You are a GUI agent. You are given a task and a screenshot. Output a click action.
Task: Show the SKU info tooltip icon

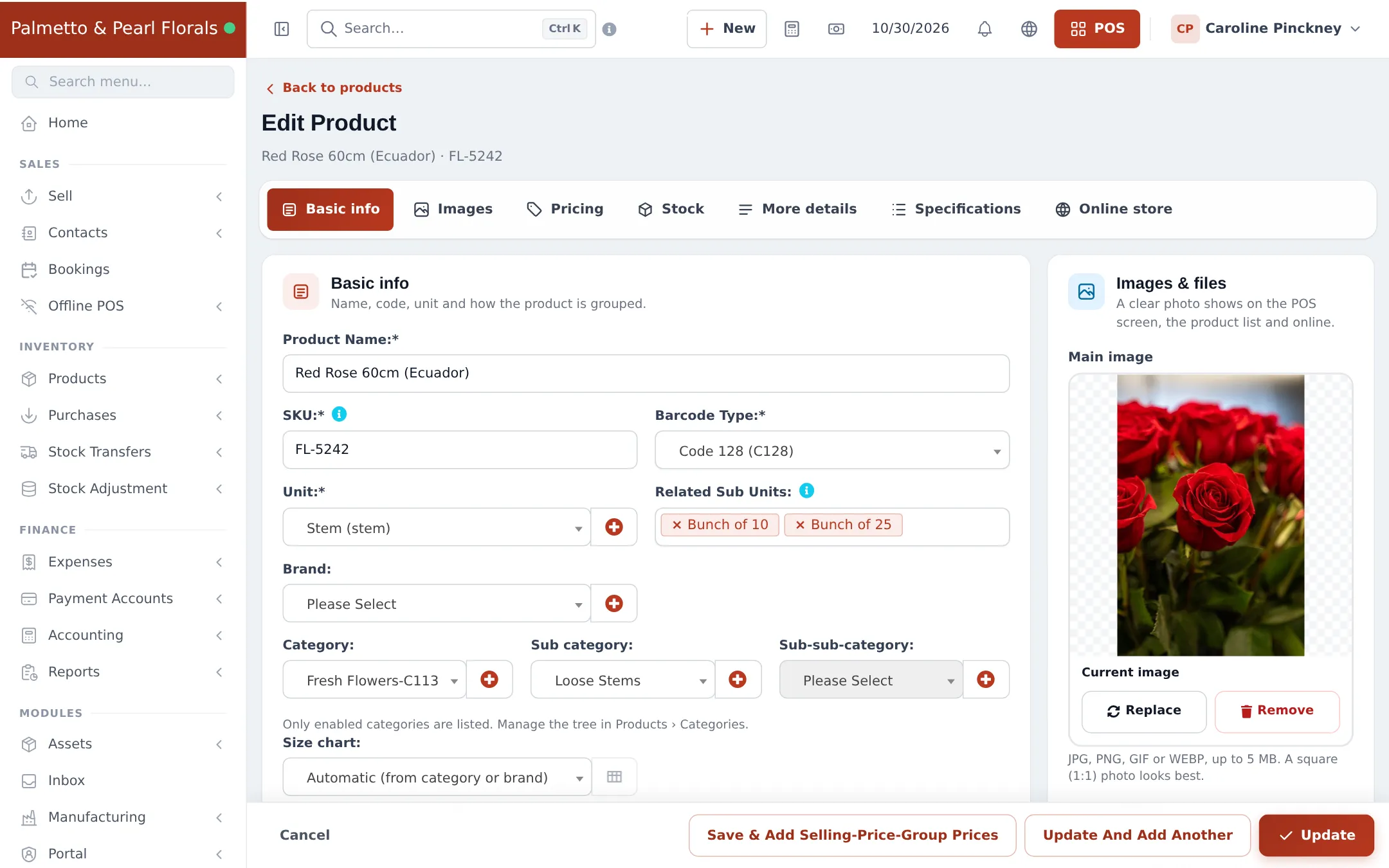pyautogui.click(x=339, y=415)
